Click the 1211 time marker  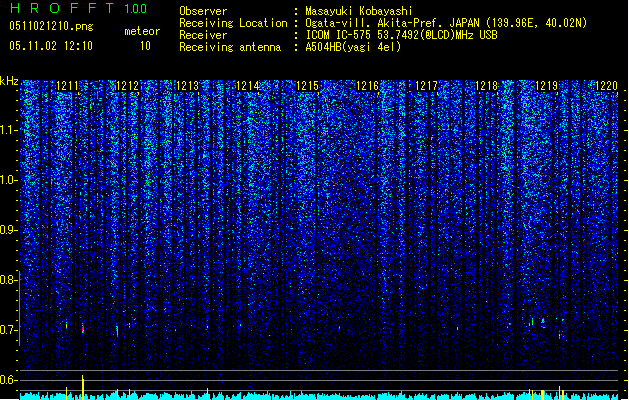[x=67, y=86]
